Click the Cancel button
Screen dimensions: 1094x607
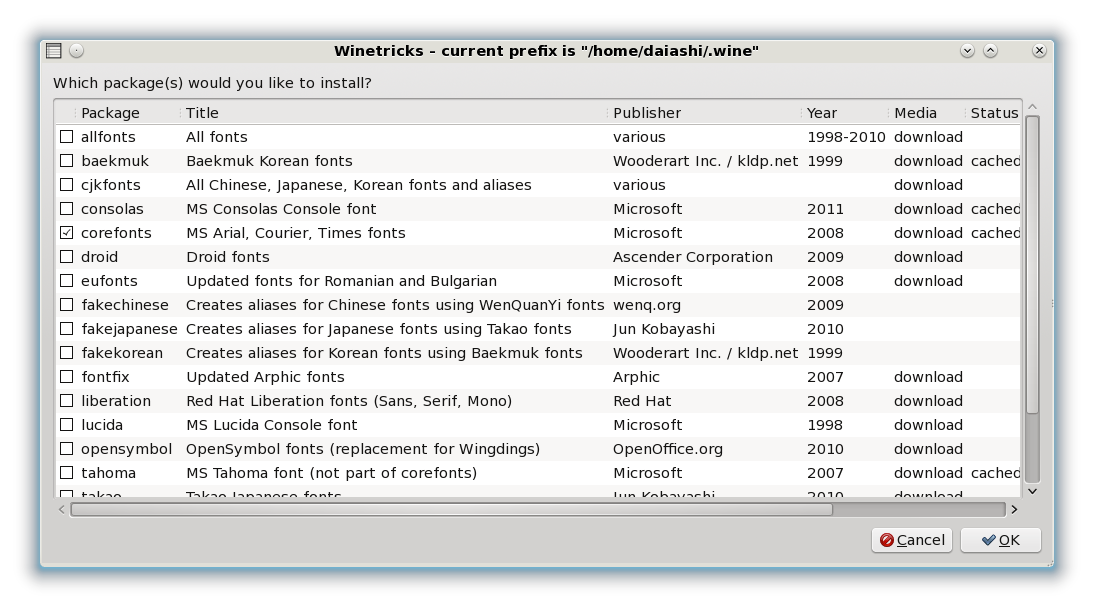point(911,540)
